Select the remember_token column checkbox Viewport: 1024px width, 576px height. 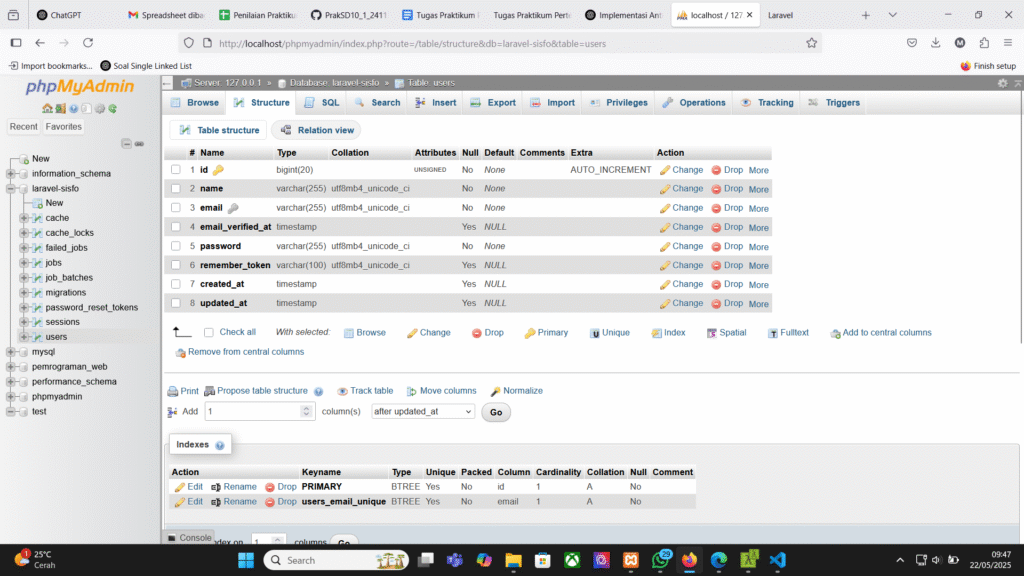[176, 266]
